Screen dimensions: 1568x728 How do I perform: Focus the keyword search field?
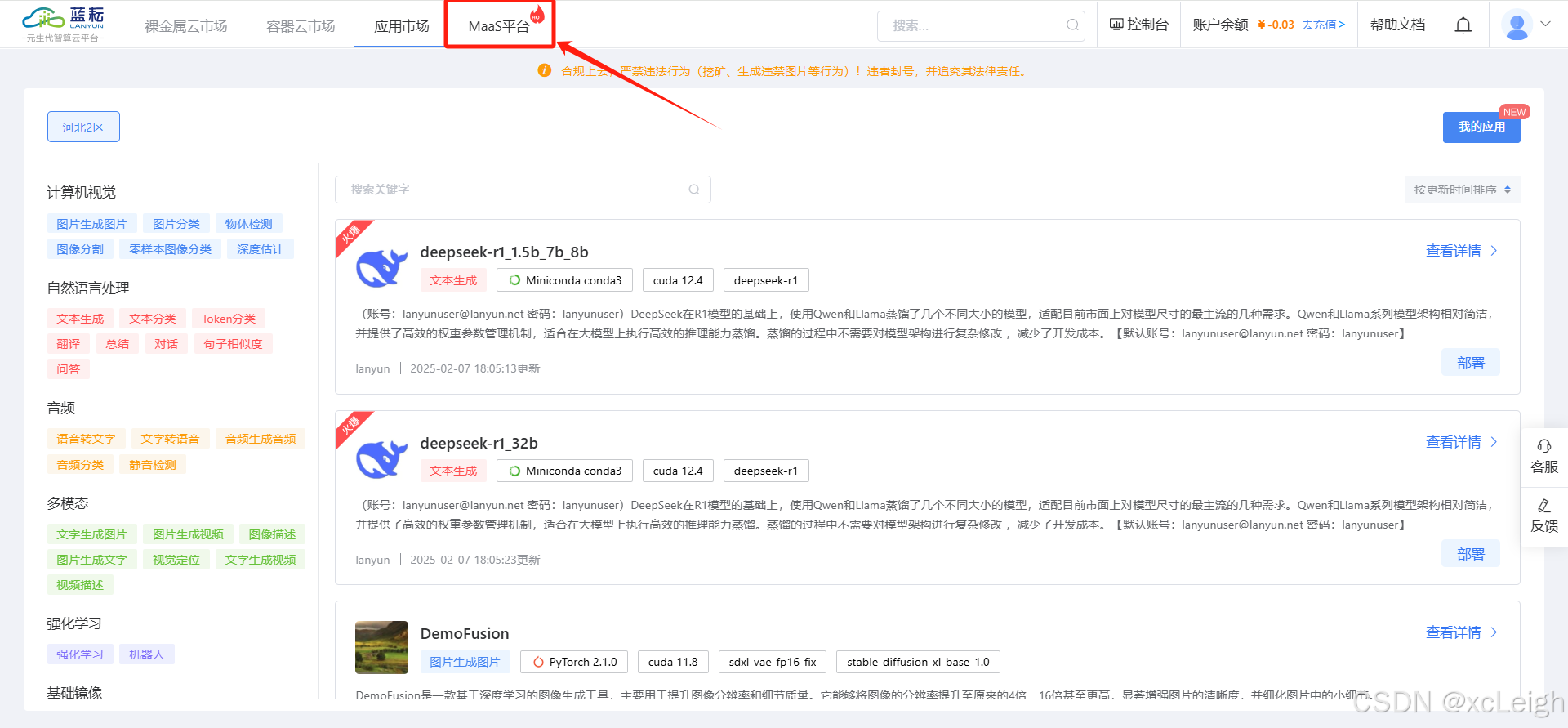point(523,190)
